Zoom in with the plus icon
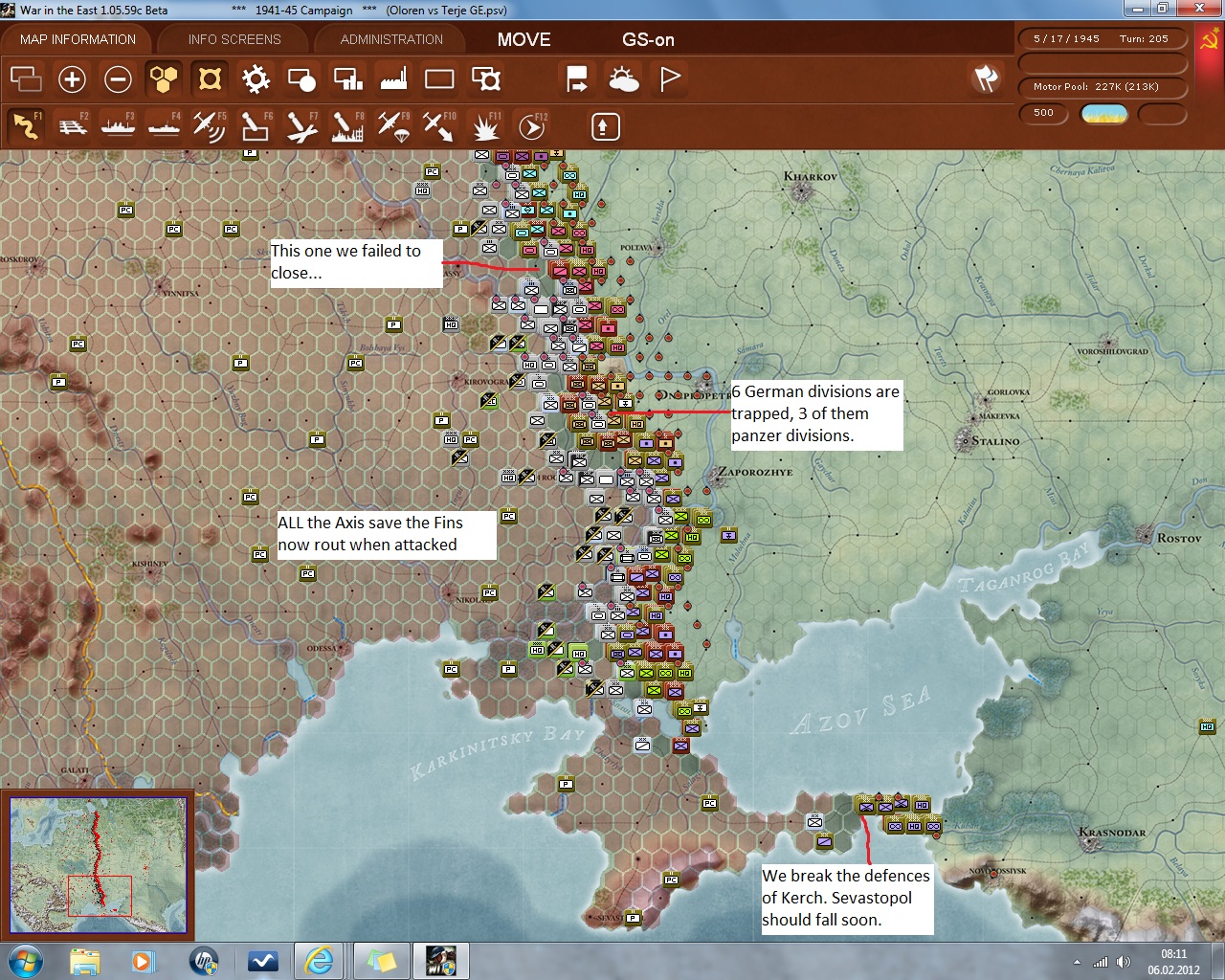Image resolution: width=1225 pixels, height=980 pixels. point(72,78)
